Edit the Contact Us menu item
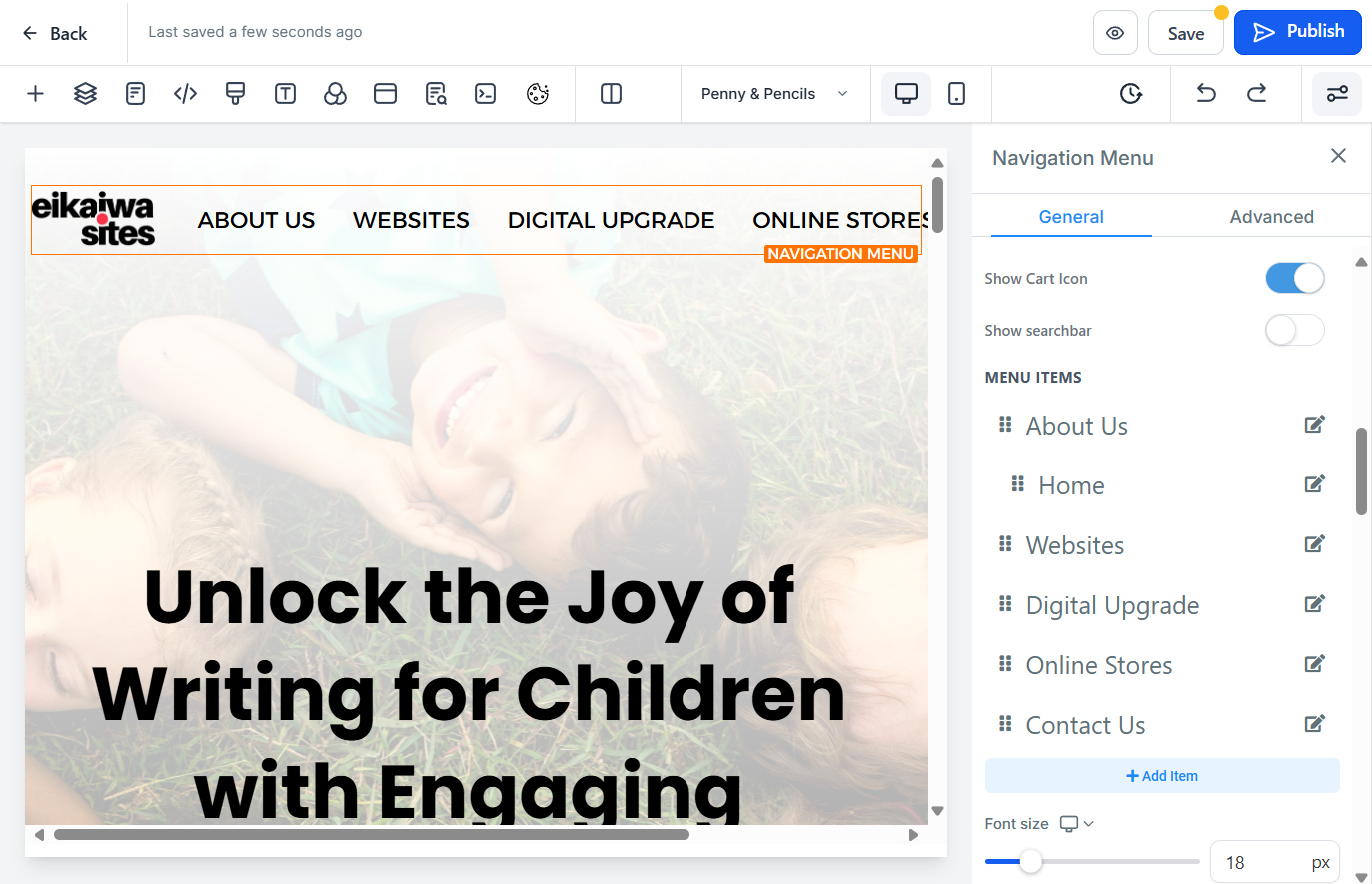This screenshot has width=1372, height=884. pos(1314,724)
